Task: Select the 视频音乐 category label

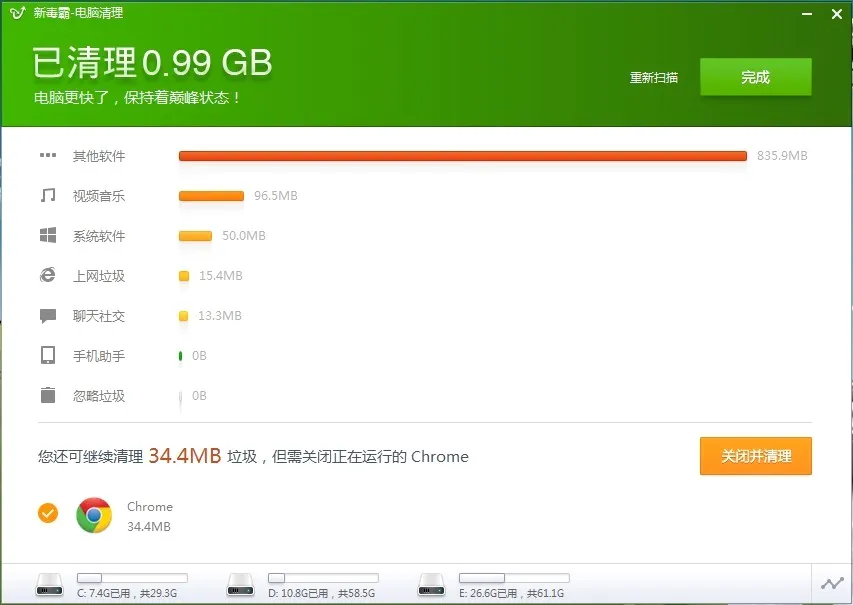Action: click(99, 196)
